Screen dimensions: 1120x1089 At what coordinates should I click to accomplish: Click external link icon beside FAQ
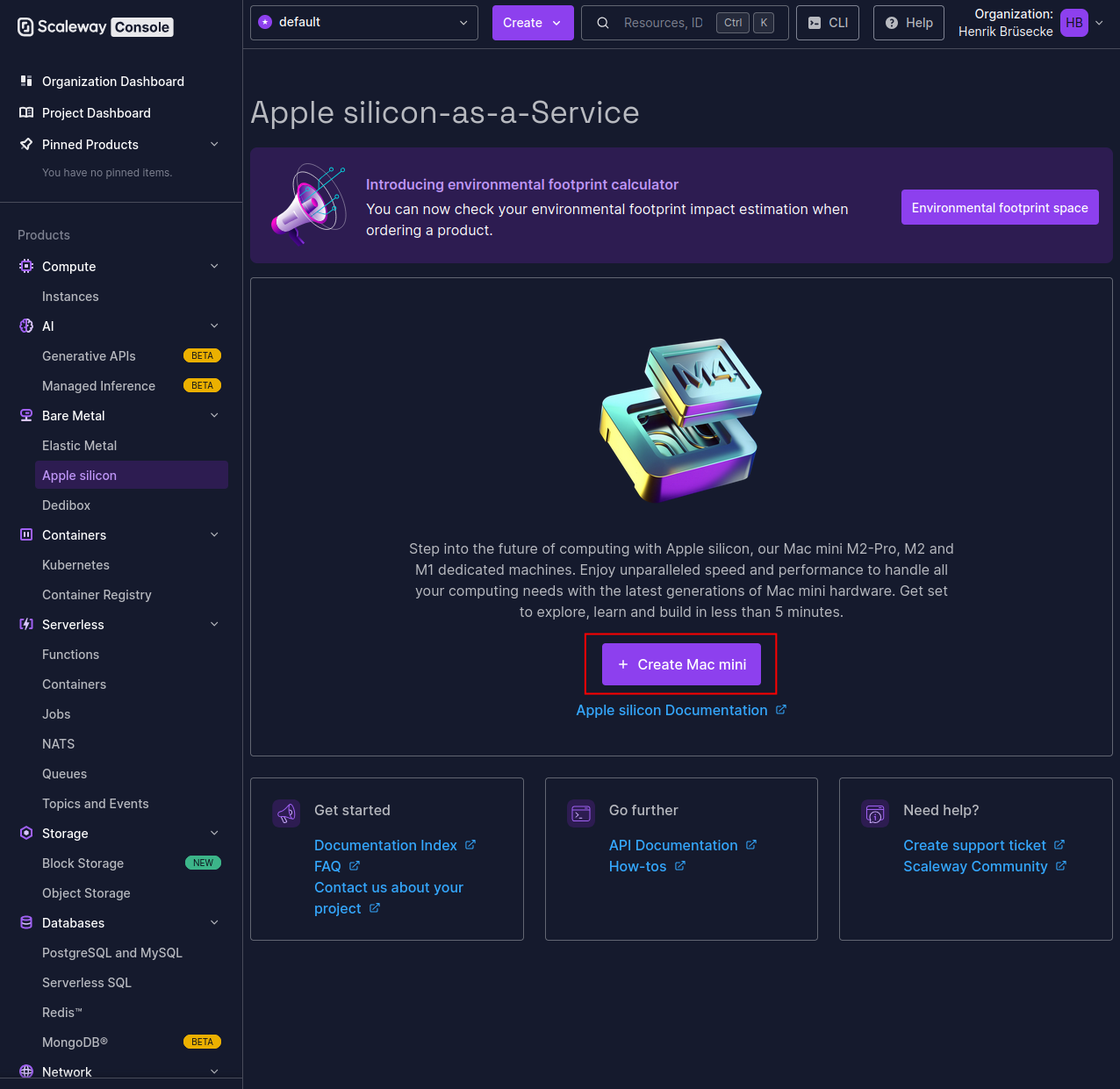[355, 865]
